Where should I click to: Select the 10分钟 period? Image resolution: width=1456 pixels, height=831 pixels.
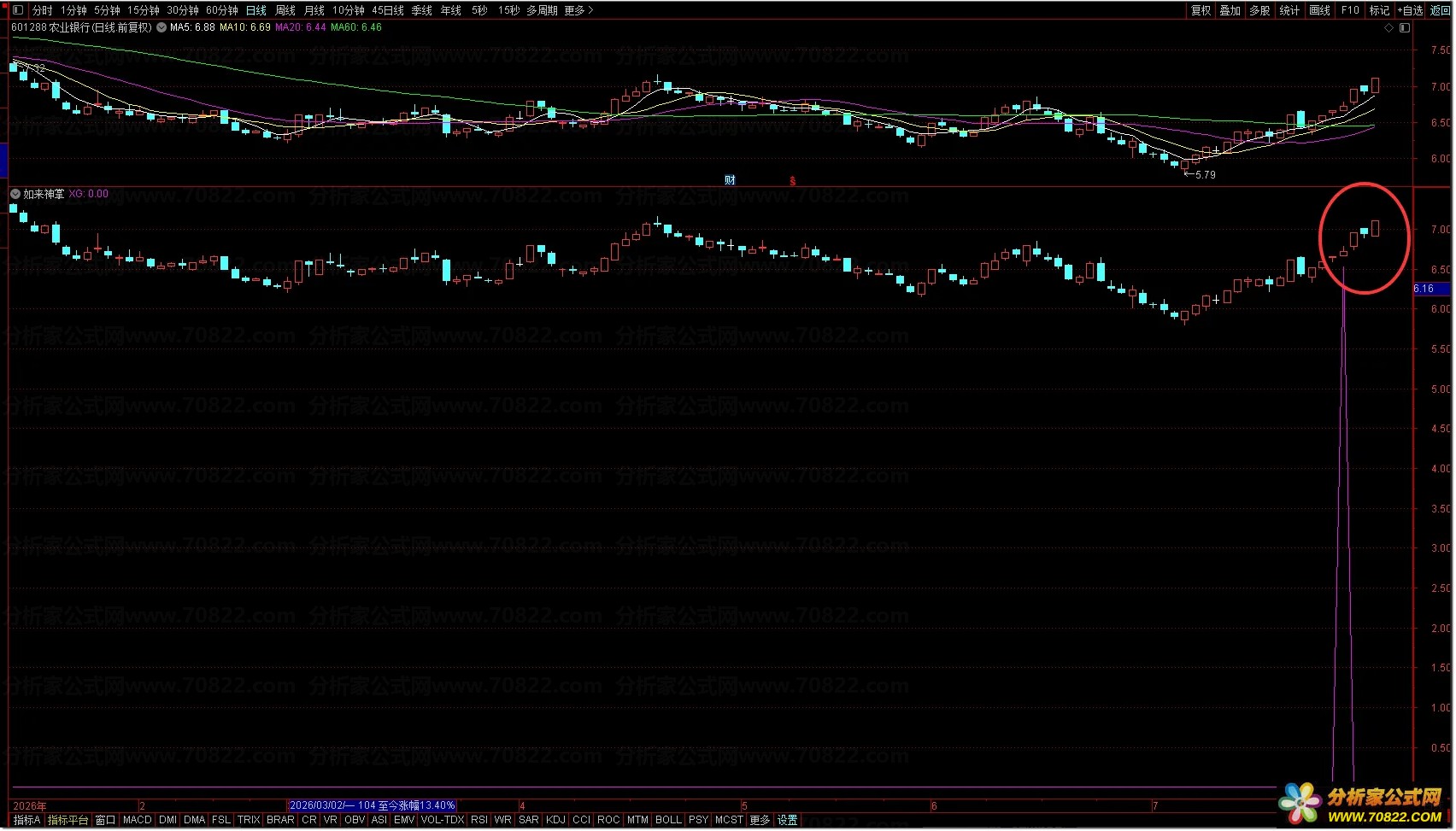click(349, 10)
